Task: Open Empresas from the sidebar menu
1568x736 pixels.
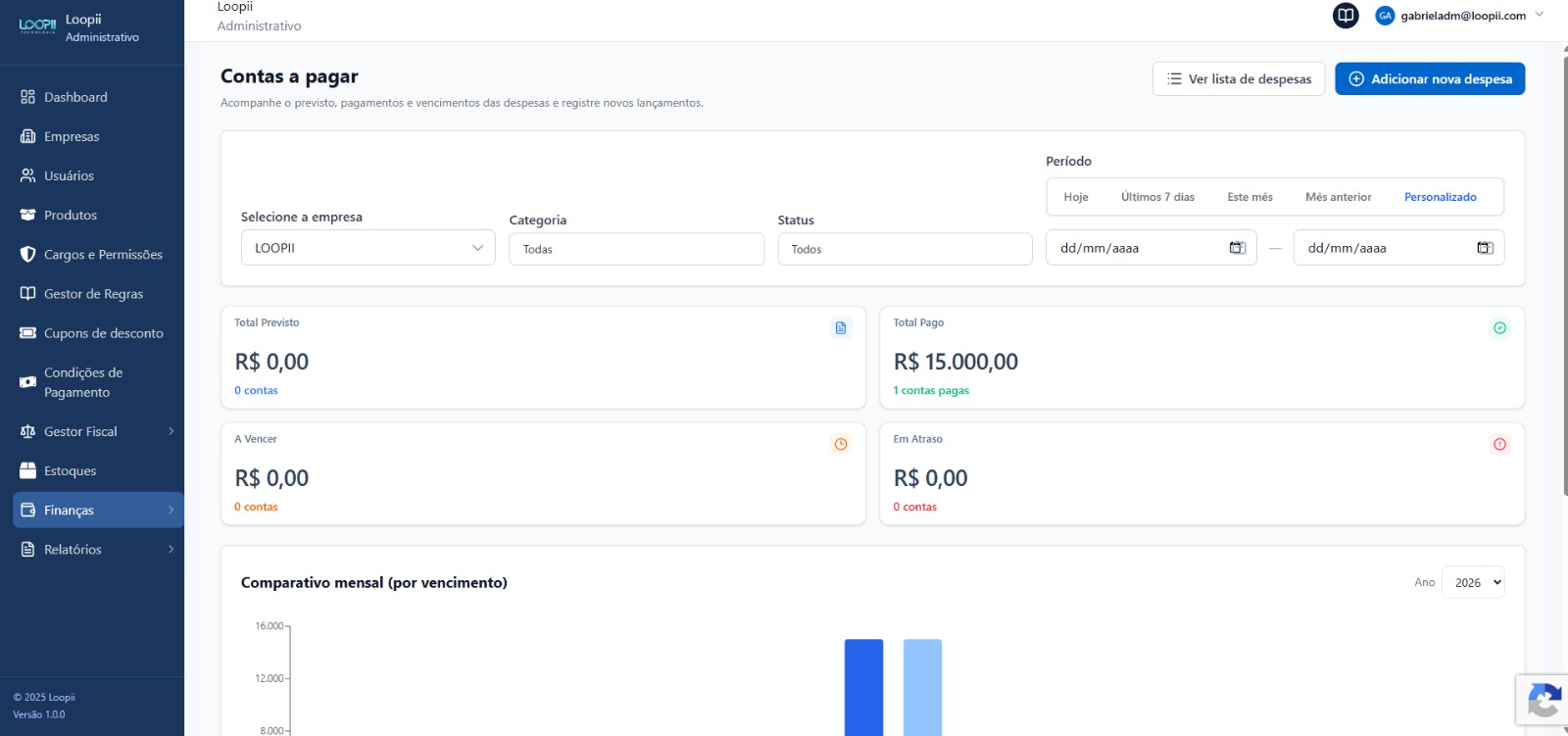Action: point(98,136)
